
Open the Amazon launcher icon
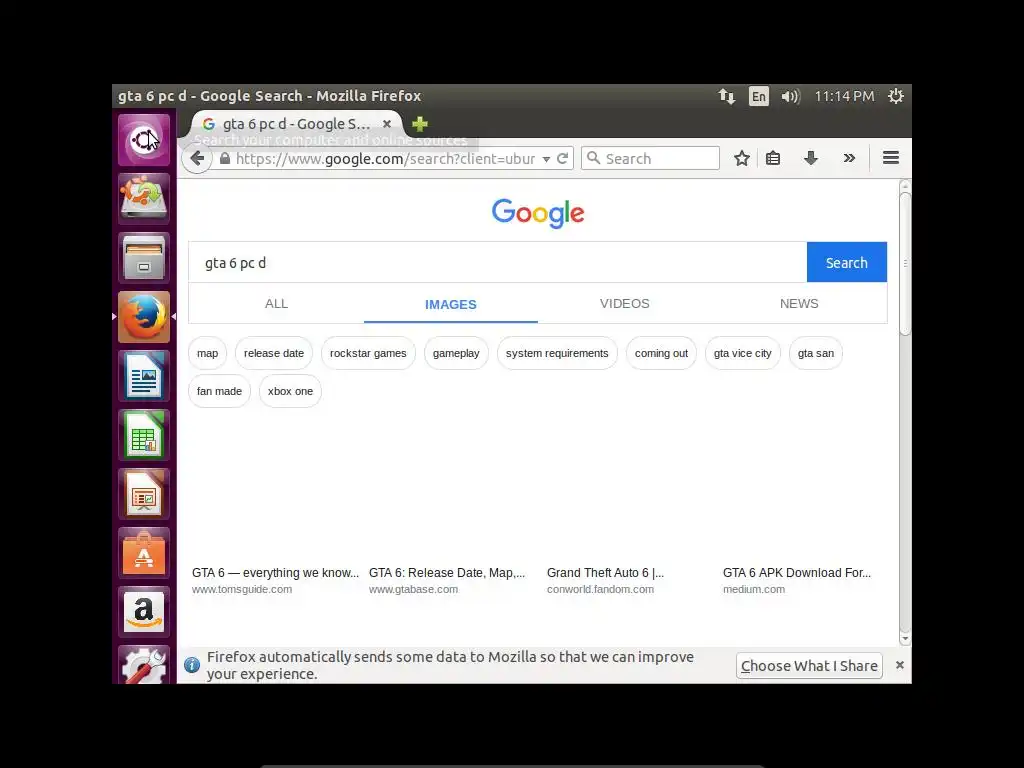point(144,612)
